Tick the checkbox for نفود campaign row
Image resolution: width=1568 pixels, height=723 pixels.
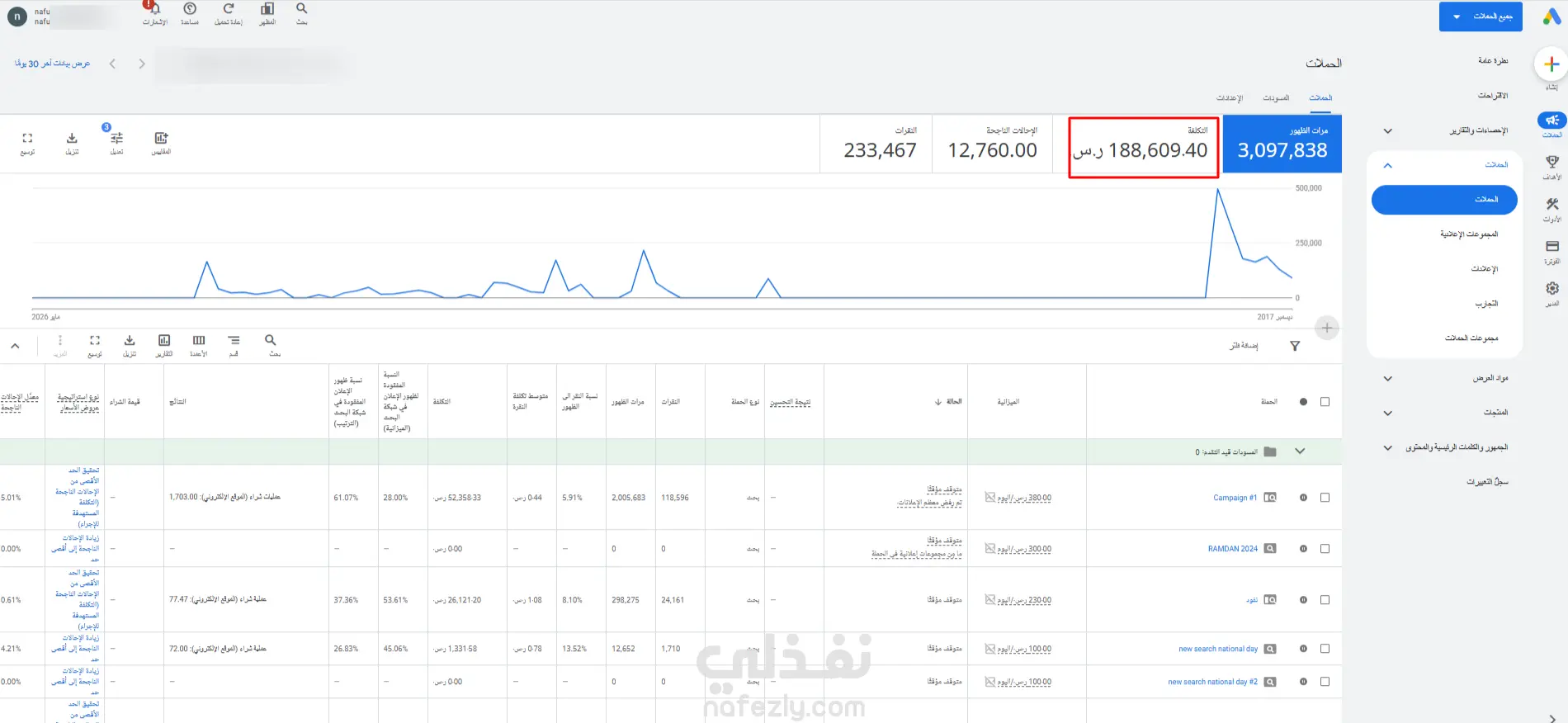pyautogui.click(x=1325, y=600)
